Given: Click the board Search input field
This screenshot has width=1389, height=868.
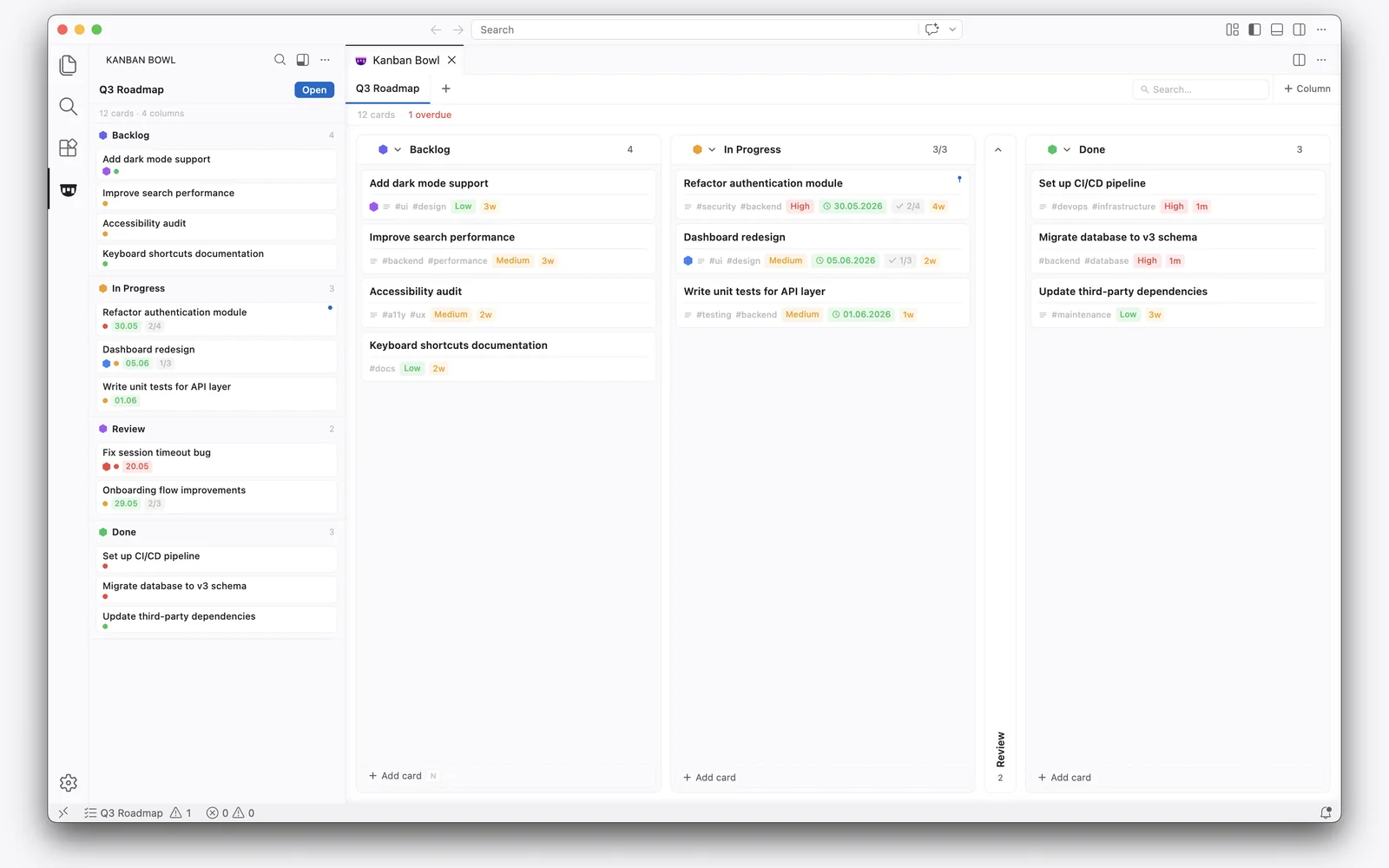Looking at the screenshot, I should tap(1201, 89).
